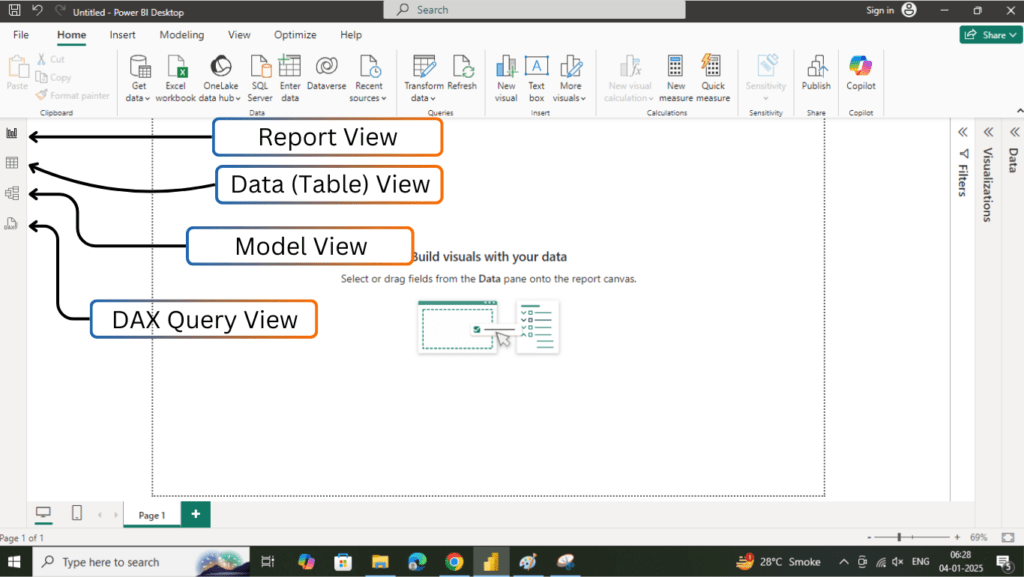Switch to desktop layout icon
Screen dimensions: 1024x577
[x=43, y=514]
